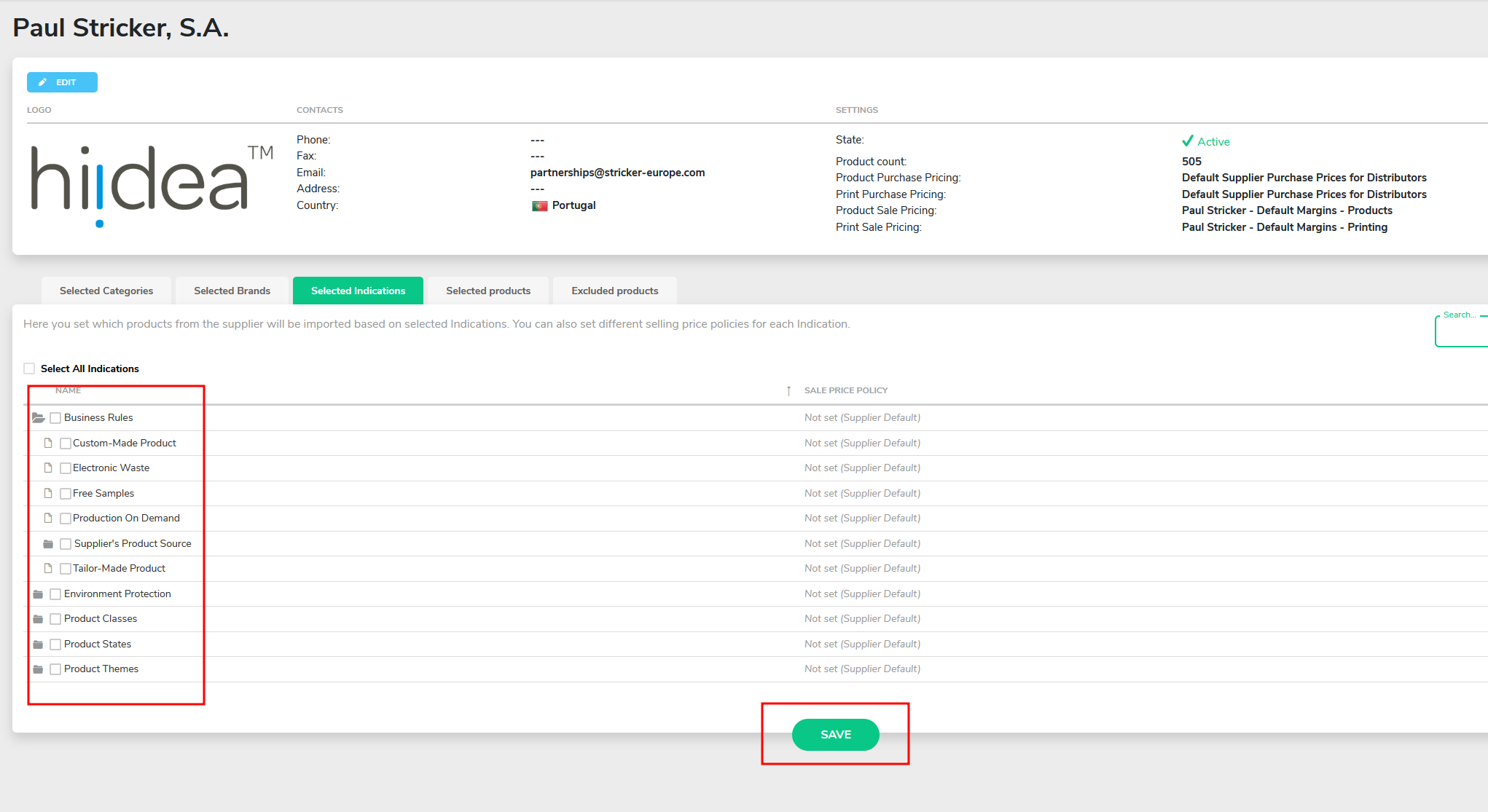
Task: Click the Print Sale Pricing value text
Action: [1285, 227]
